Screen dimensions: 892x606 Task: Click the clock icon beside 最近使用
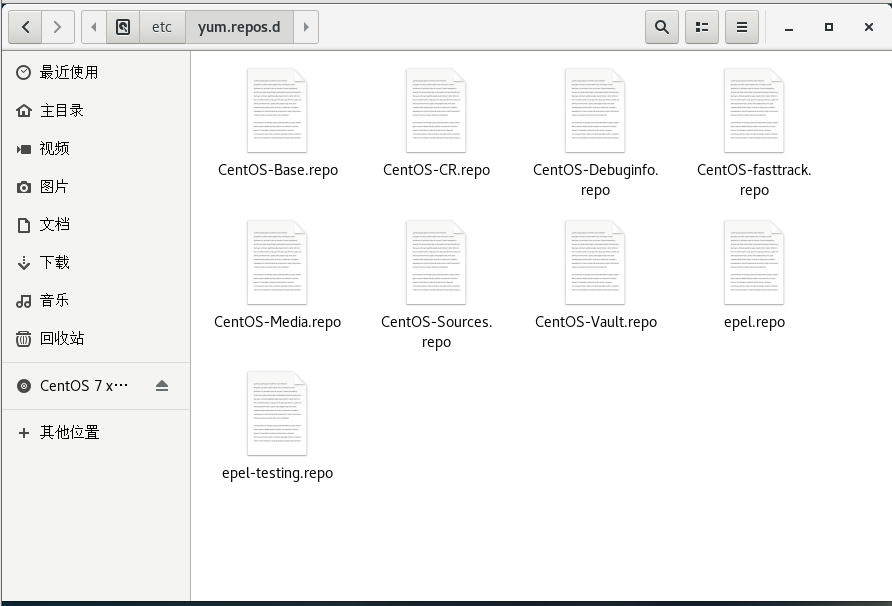click(23, 72)
